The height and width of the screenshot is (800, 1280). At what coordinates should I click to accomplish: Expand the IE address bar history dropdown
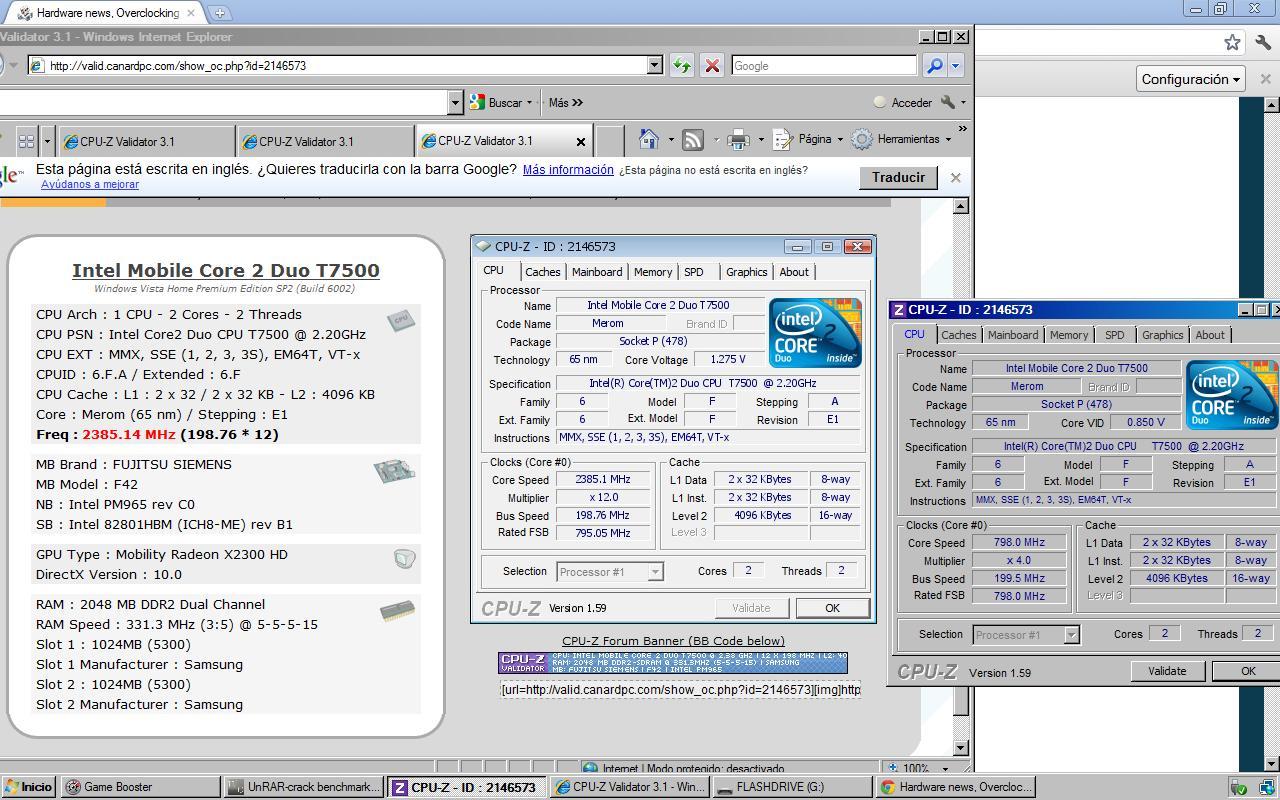coord(655,65)
